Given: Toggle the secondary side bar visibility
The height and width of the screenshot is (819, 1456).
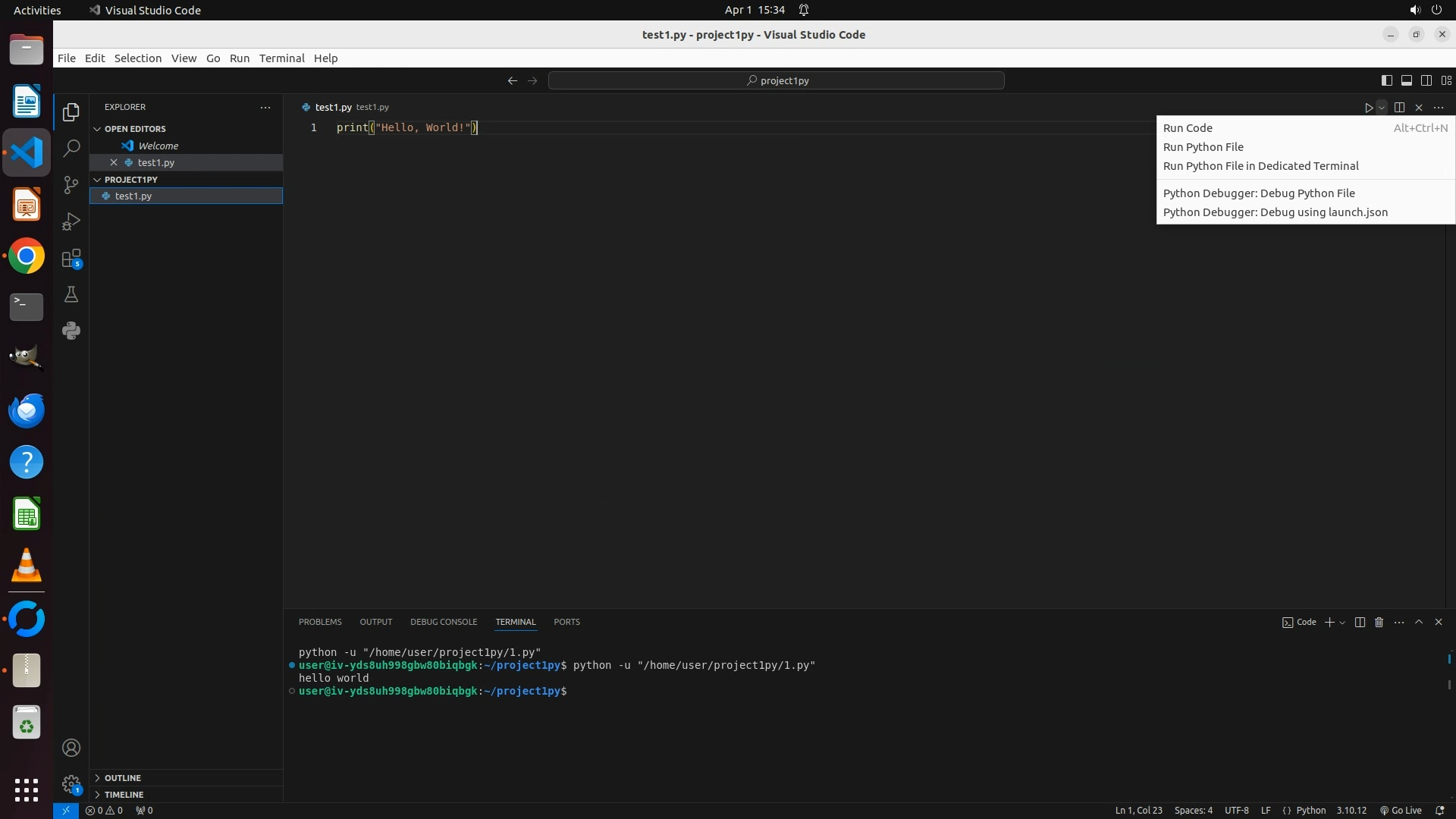Looking at the screenshot, I should (1426, 80).
